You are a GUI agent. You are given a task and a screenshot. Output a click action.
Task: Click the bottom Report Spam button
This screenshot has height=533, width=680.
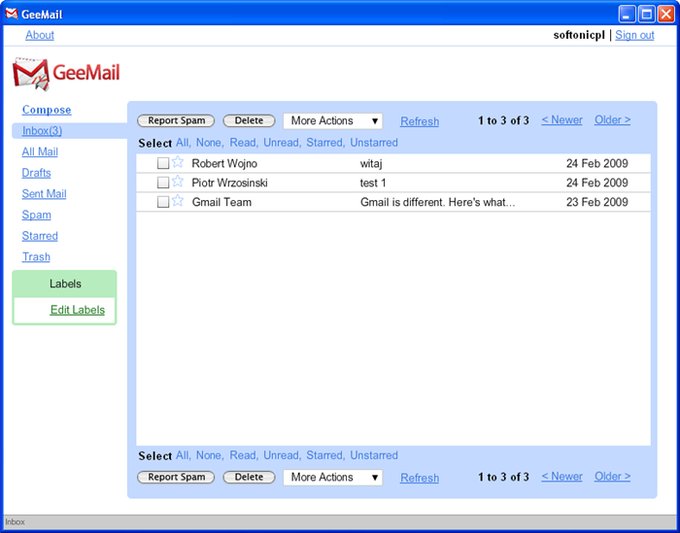click(x=176, y=477)
